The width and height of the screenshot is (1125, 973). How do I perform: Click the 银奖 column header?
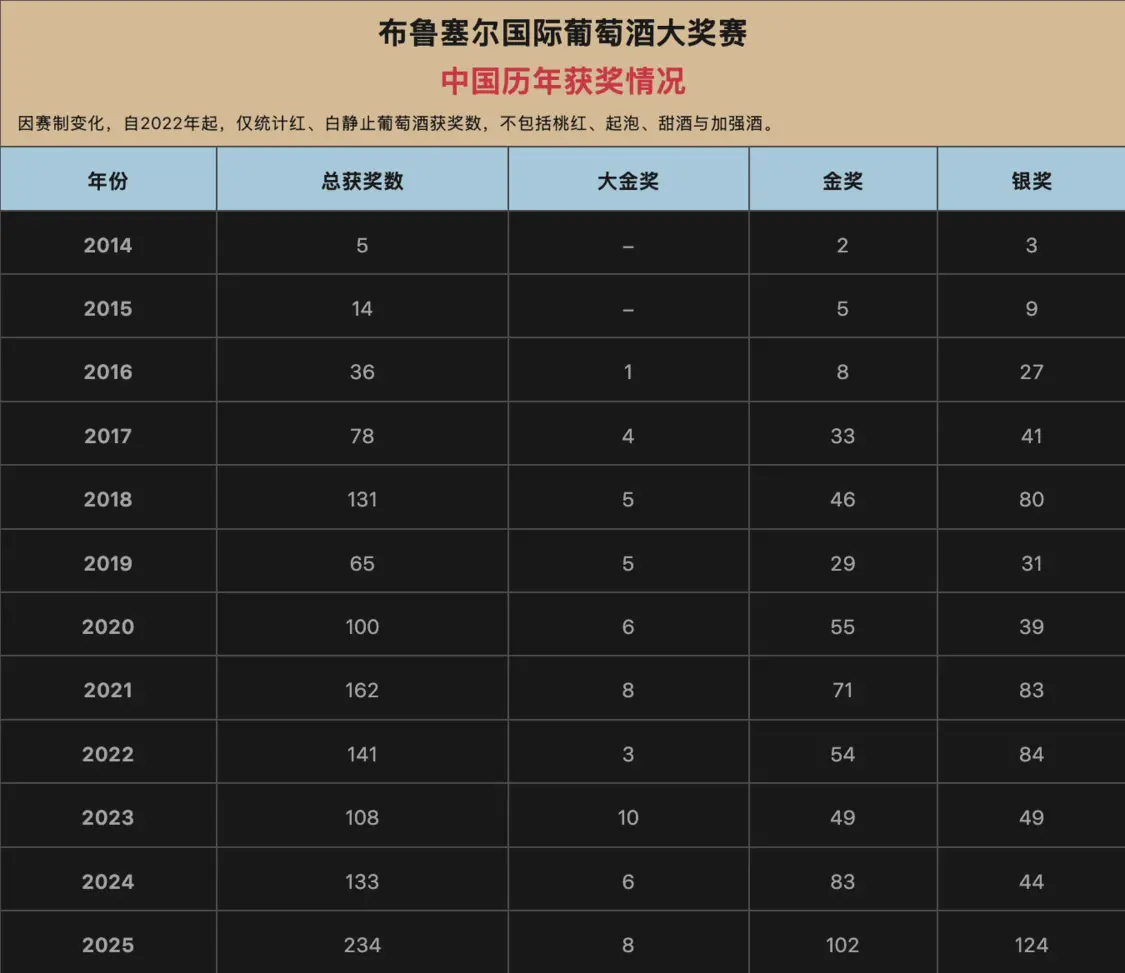pos(1031,181)
